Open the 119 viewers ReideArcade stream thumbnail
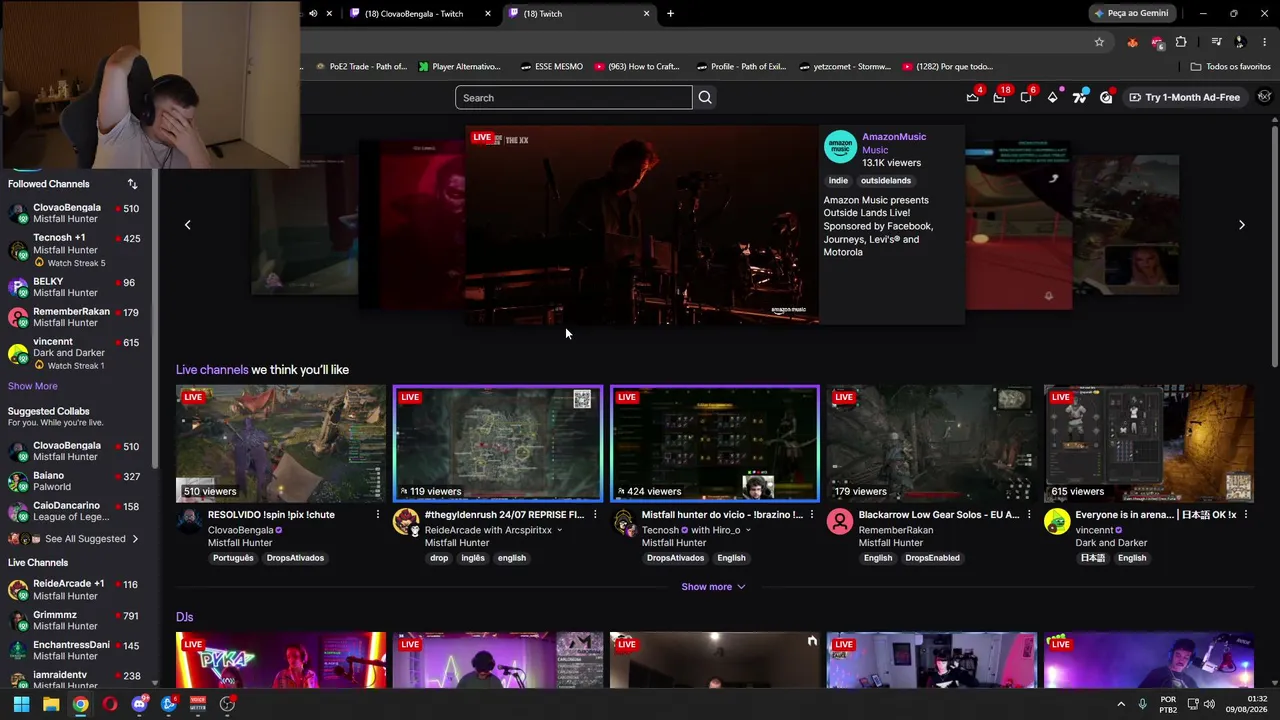Image resolution: width=1280 pixels, height=720 pixels. [498, 443]
